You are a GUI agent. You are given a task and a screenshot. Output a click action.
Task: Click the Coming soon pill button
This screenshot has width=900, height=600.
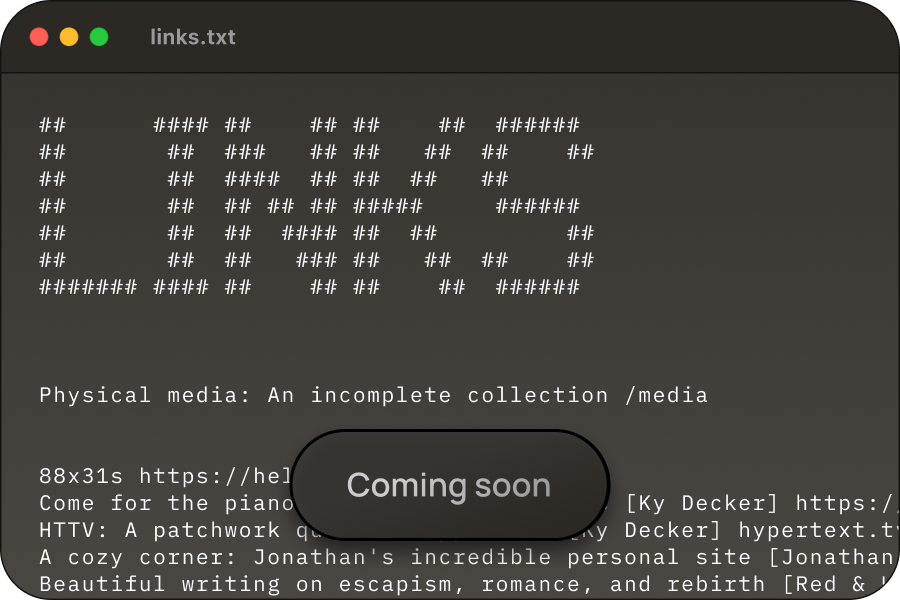pos(449,485)
